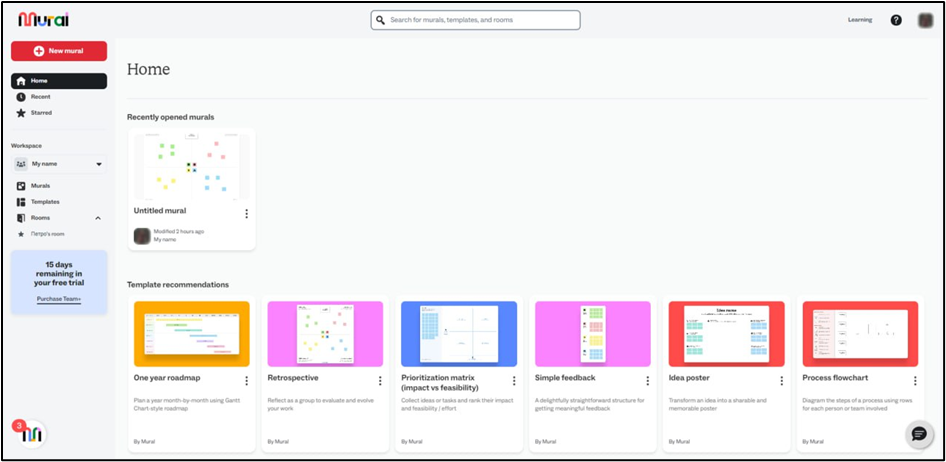Viewport: 946px width, 462px height.
Task: Click the user profile avatar in header
Action: (925, 20)
